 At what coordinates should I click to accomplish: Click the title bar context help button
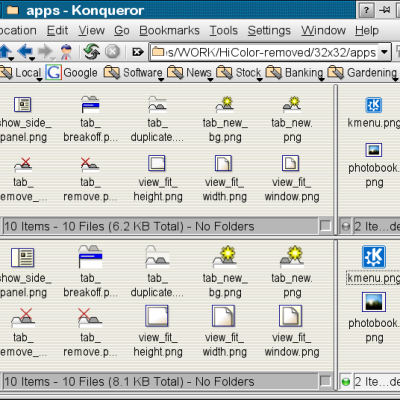click(x=366, y=10)
